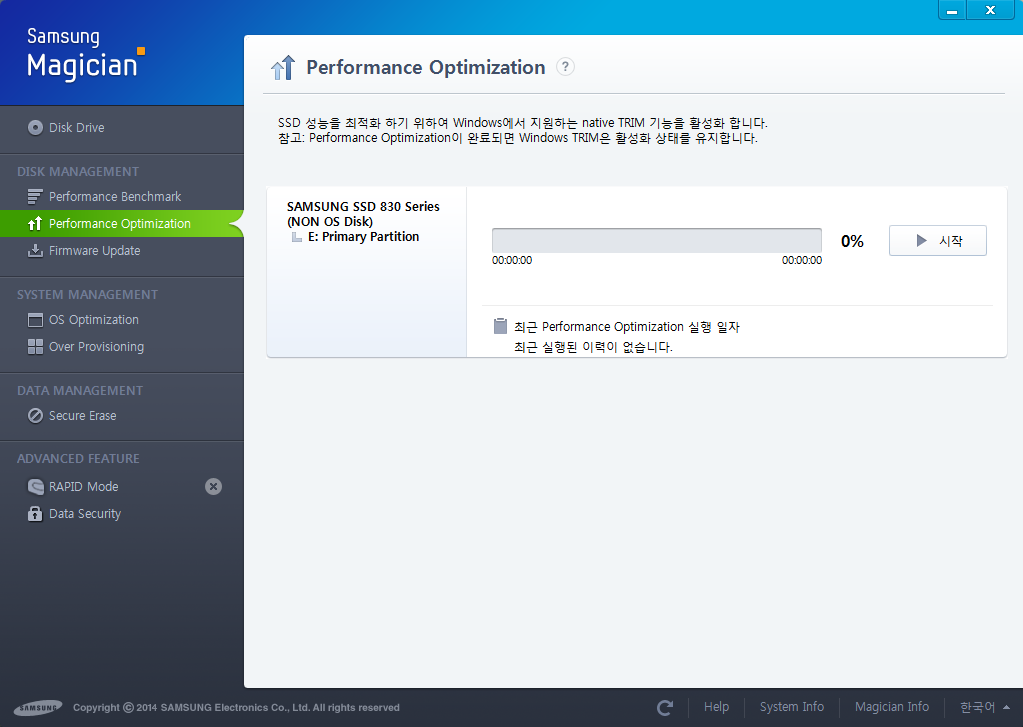Open the System Info link
The width and height of the screenshot is (1023, 727).
coord(791,707)
